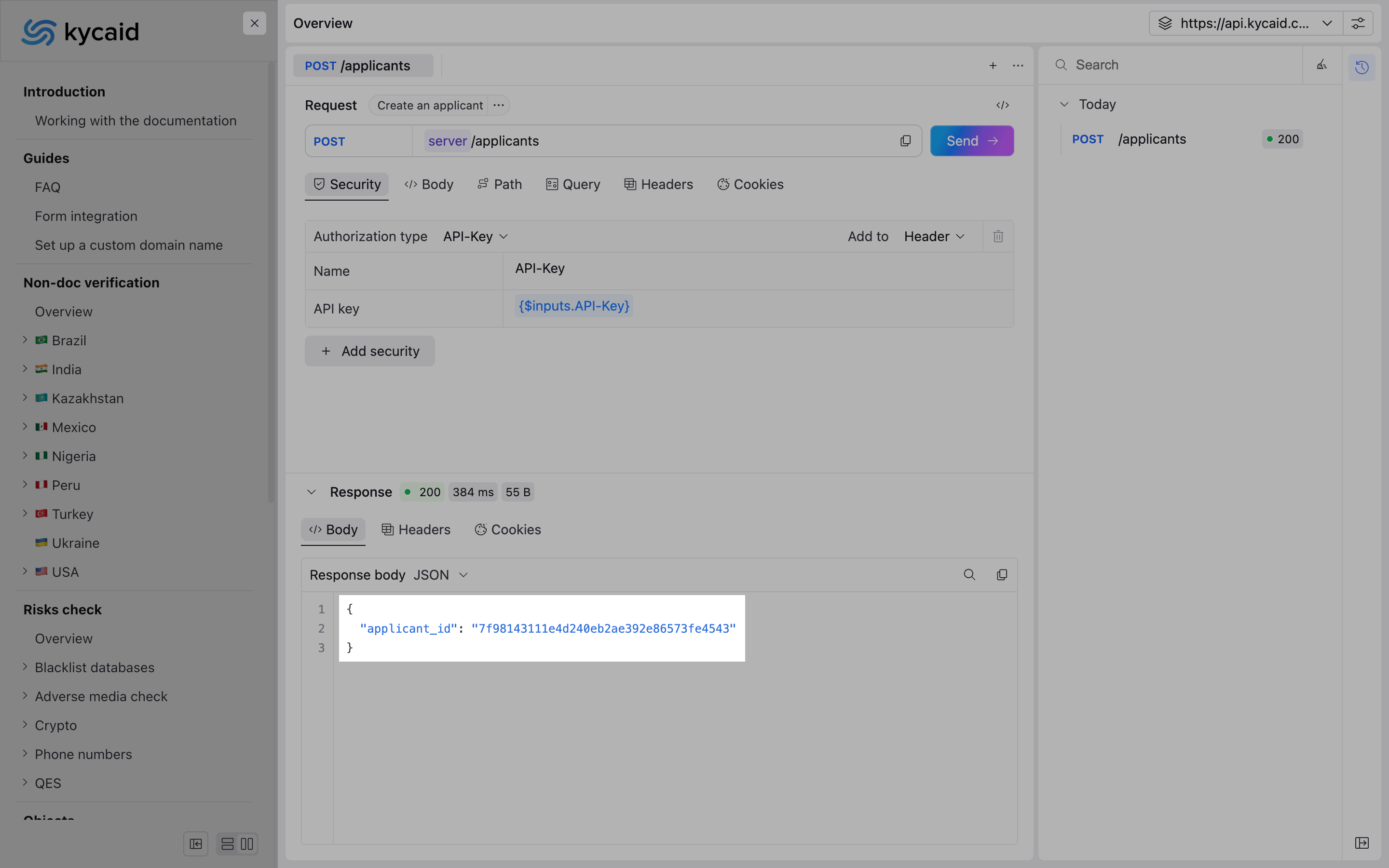
Task: Collapse the left sidebar panel
Action: pyautogui.click(x=196, y=844)
